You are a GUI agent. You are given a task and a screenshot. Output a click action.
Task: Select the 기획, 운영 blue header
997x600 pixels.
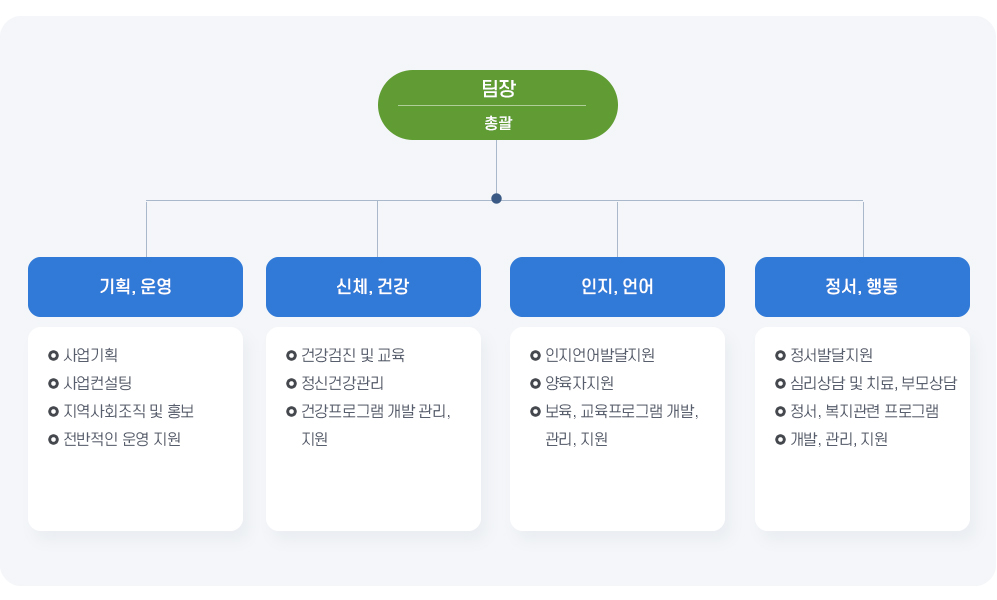(x=135, y=287)
